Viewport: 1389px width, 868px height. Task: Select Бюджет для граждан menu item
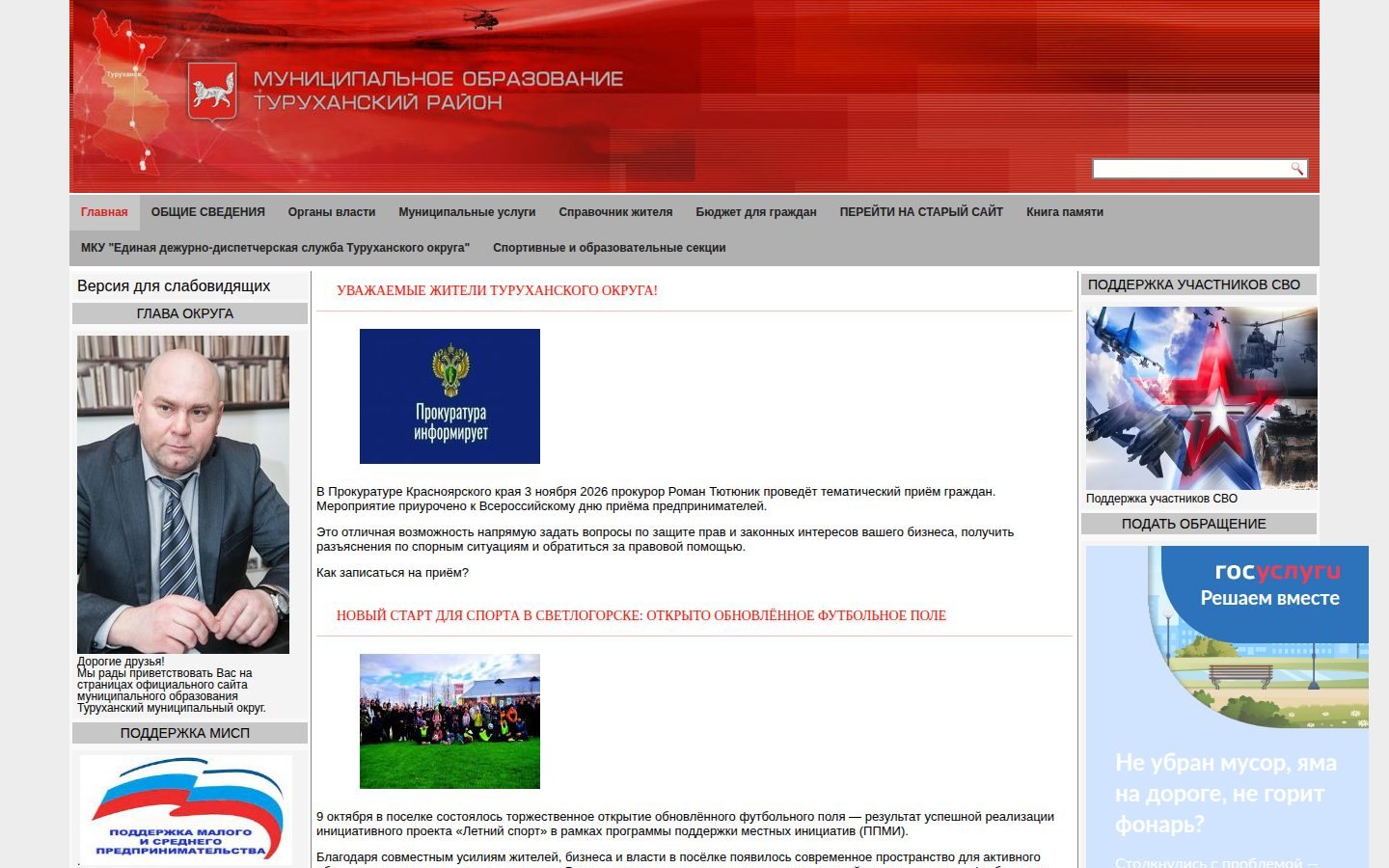[x=756, y=212]
